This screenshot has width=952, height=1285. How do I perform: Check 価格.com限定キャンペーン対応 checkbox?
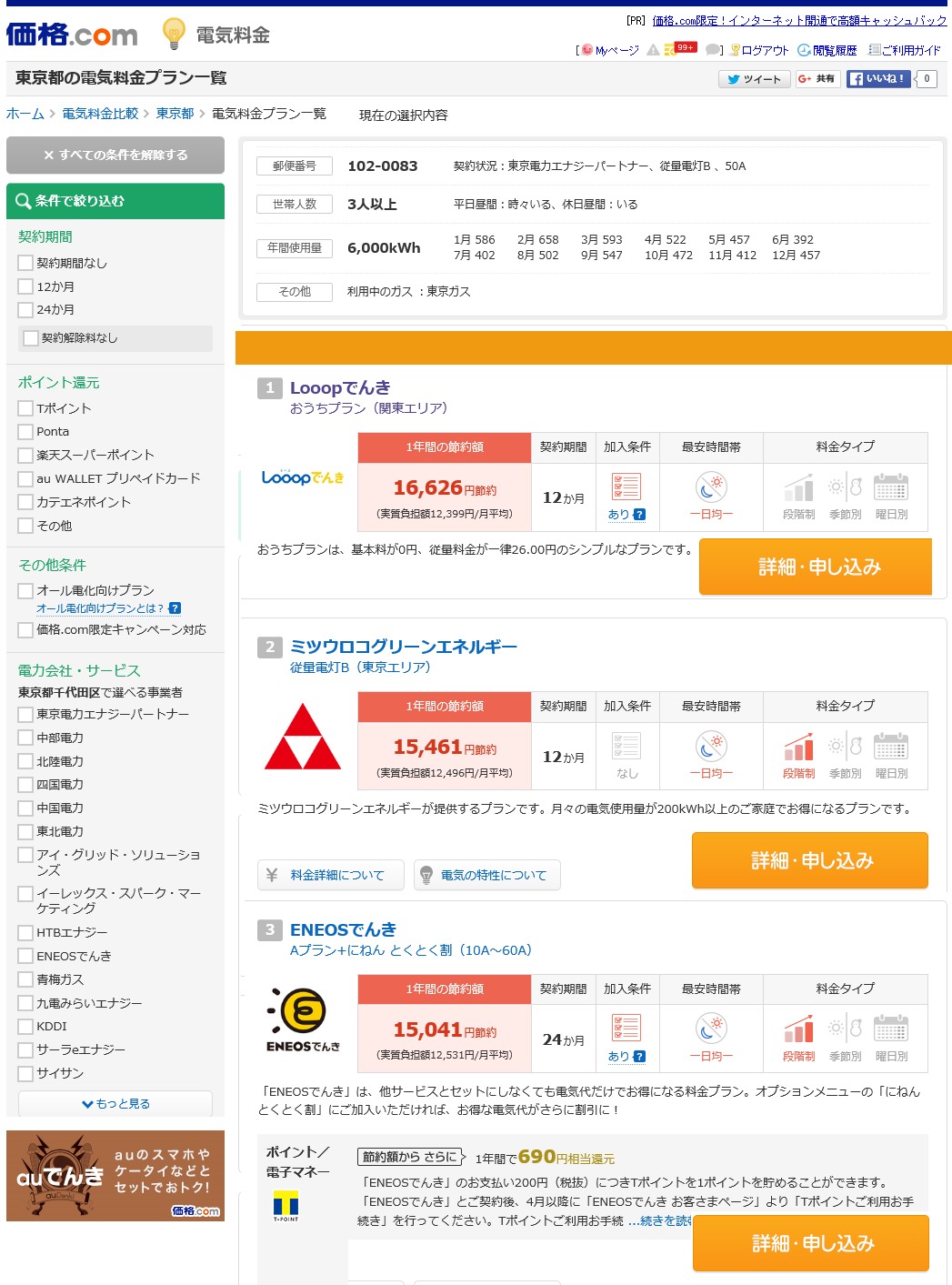[x=25, y=630]
